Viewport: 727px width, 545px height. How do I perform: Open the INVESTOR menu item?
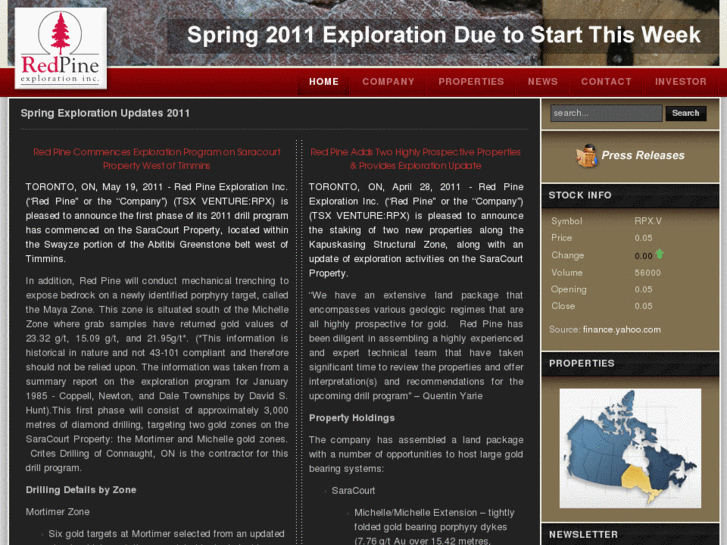pos(681,82)
